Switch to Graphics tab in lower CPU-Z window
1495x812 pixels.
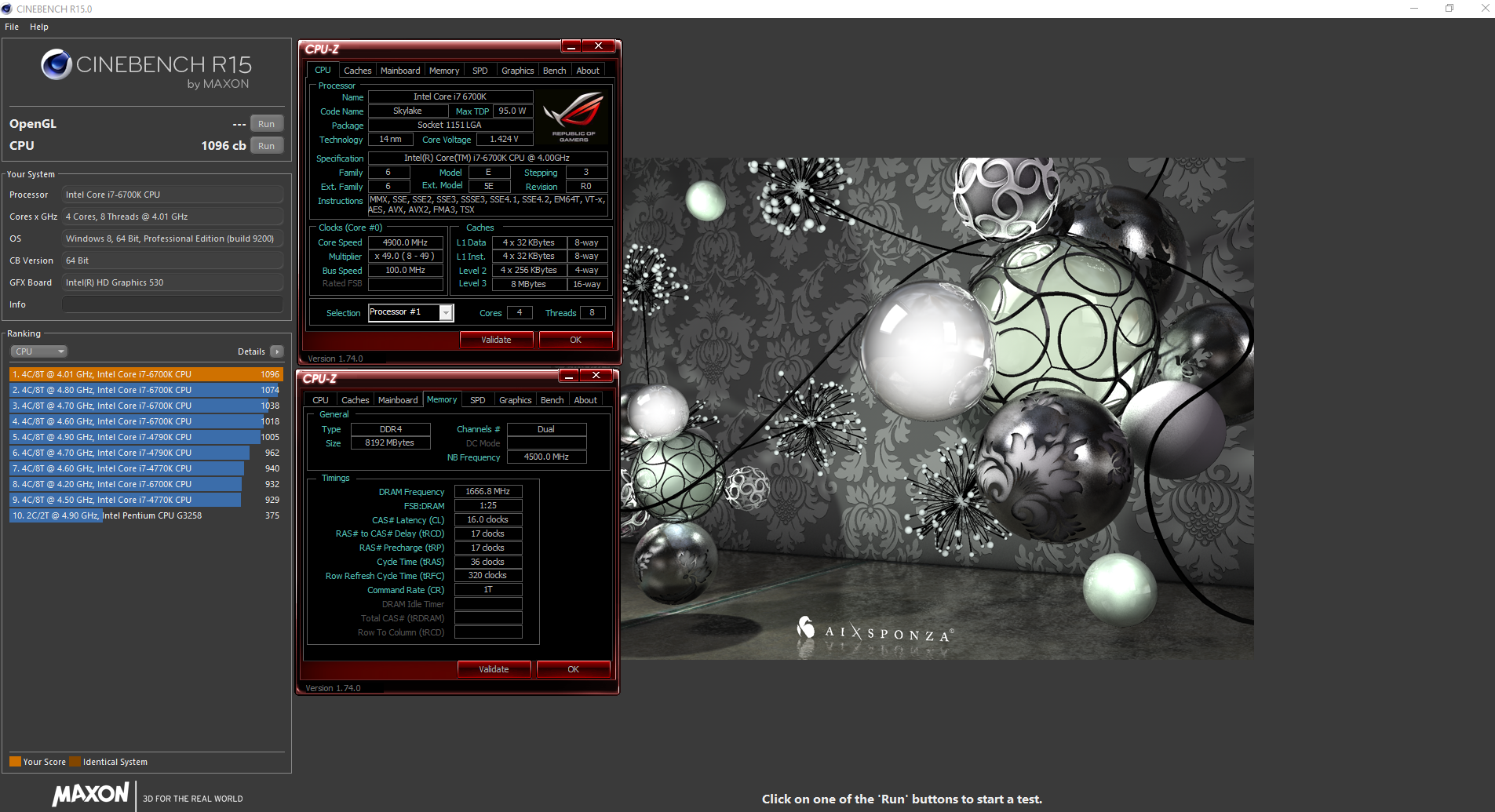tap(516, 400)
